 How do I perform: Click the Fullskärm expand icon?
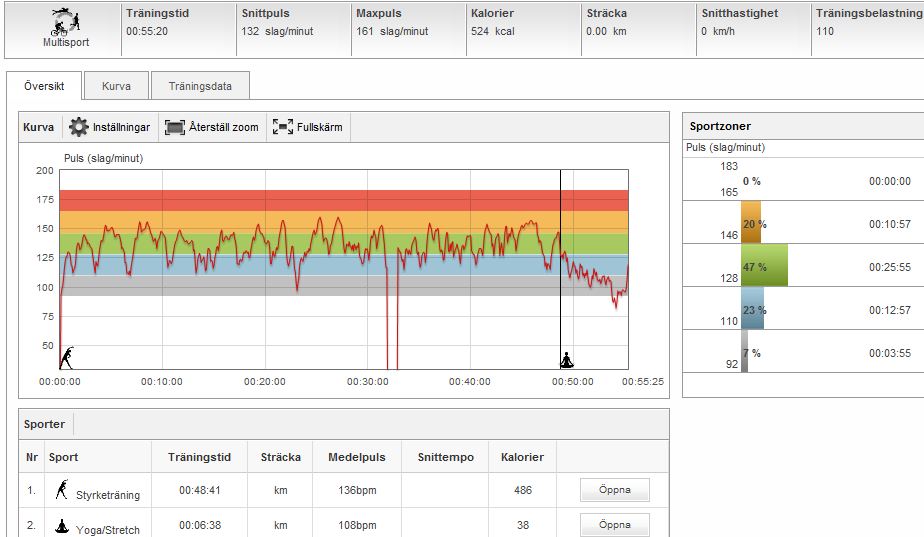click(282, 127)
